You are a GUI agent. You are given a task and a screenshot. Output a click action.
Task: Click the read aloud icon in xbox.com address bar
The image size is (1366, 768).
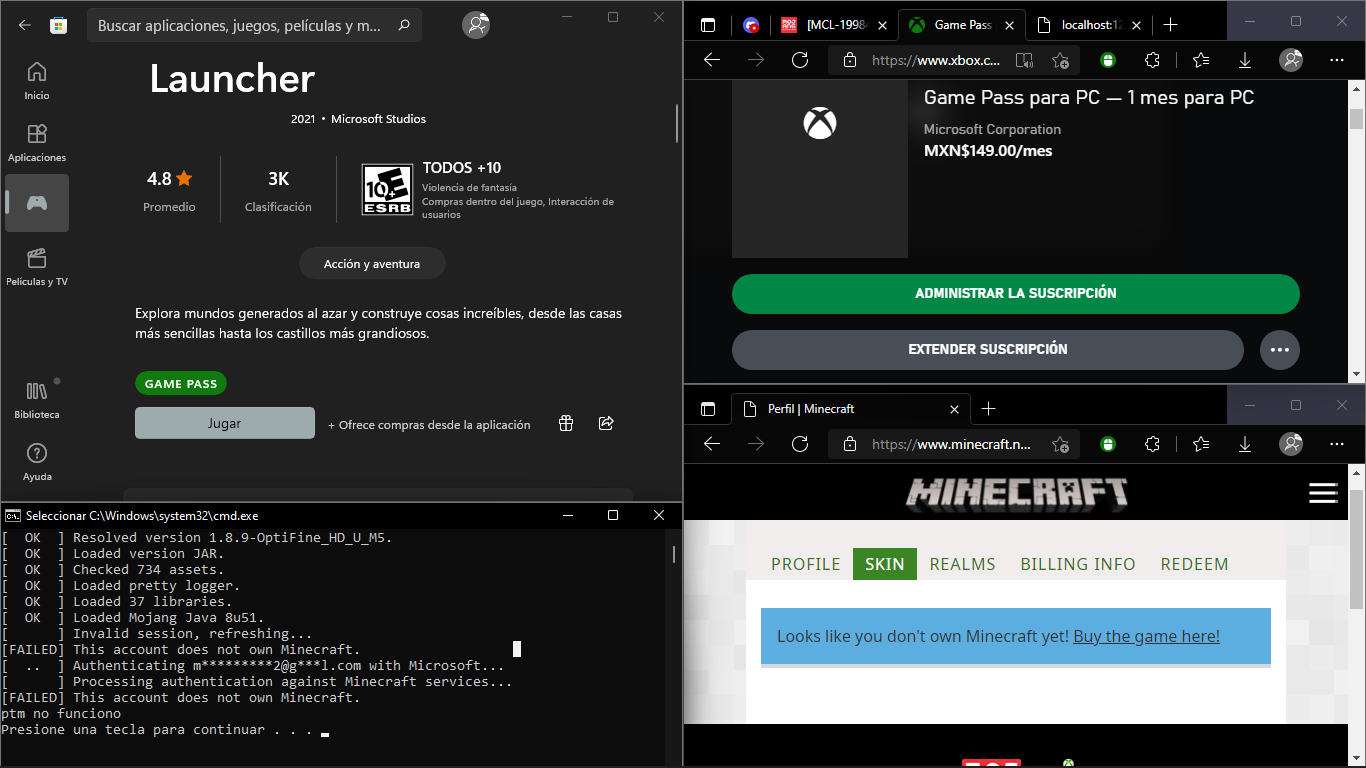tap(1024, 60)
